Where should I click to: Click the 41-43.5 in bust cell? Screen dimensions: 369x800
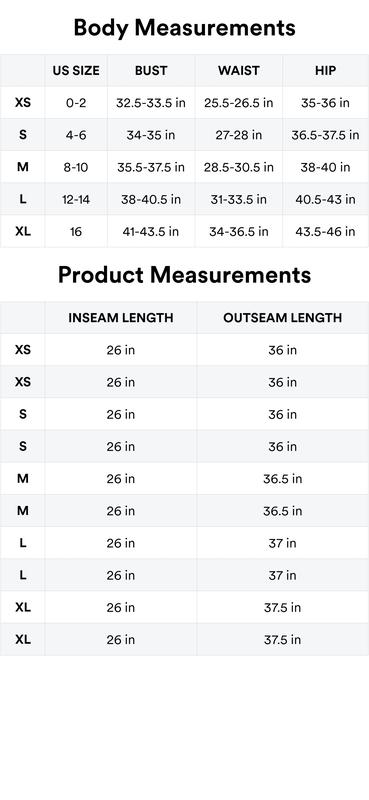(x=151, y=232)
